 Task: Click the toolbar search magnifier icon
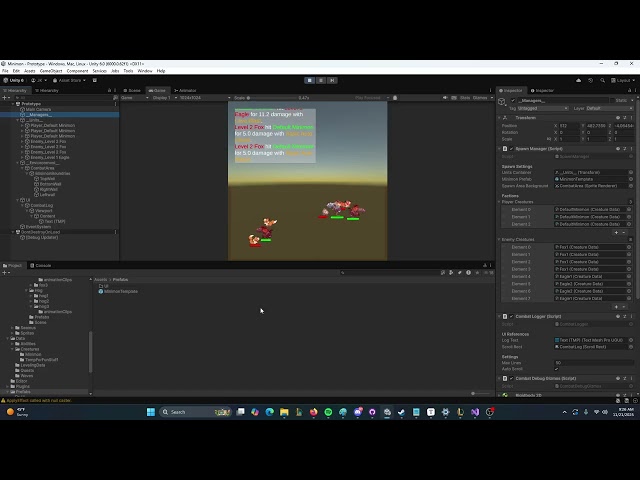tap(602, 80)
